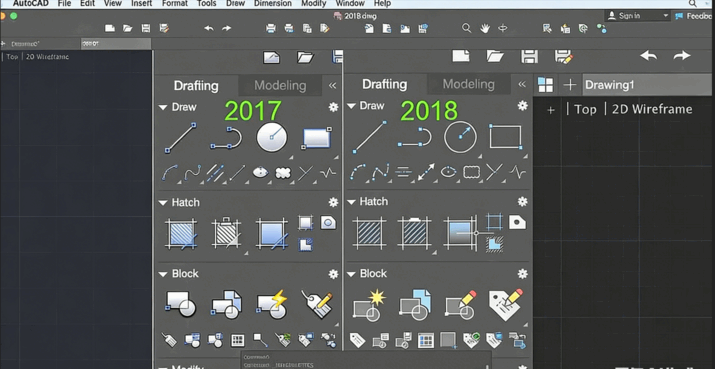Collapse the Hatch section in 2017 panel
715x369 pixels.
[163, 203]
